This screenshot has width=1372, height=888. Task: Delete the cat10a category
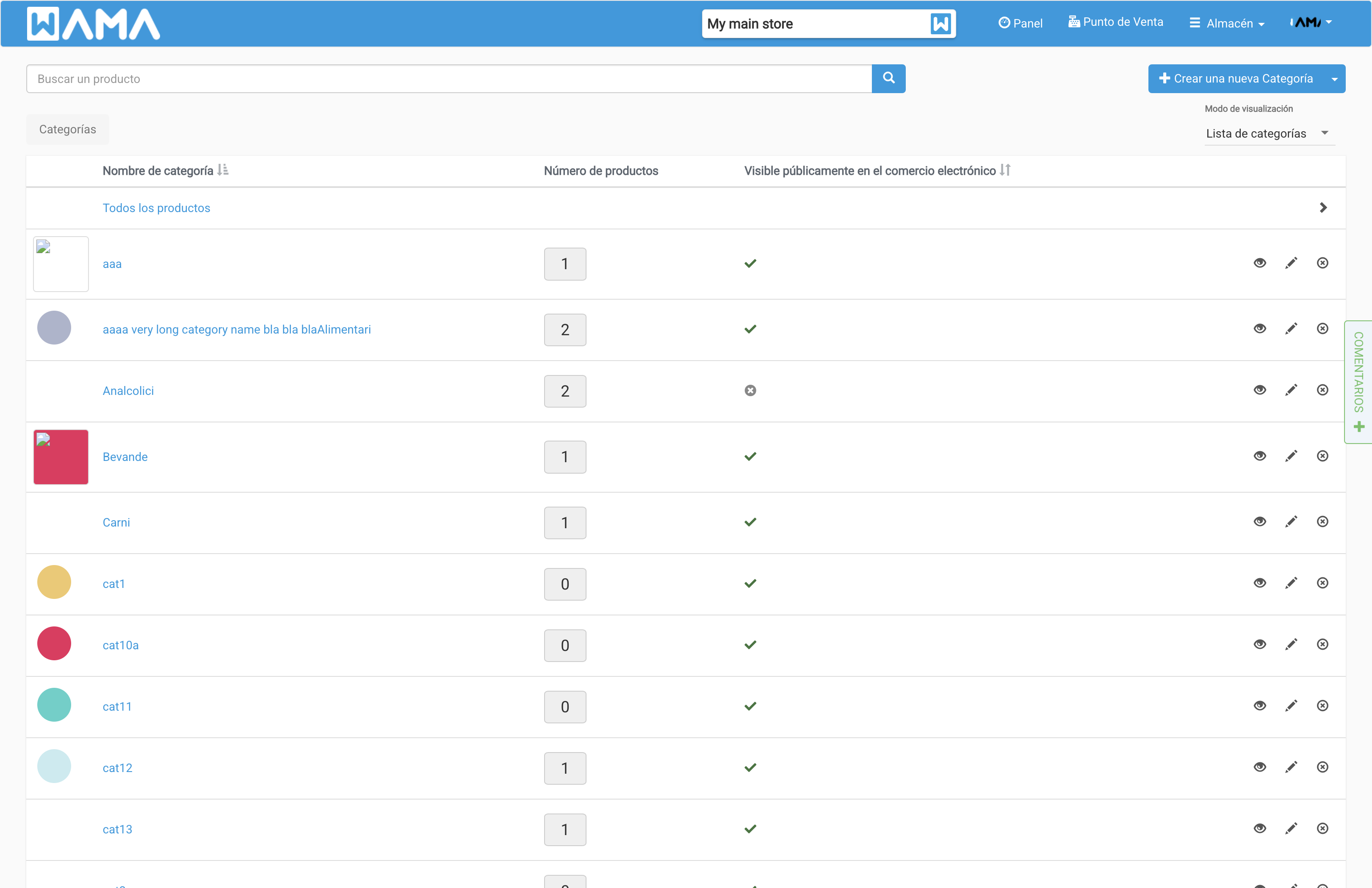[1322, 645]
